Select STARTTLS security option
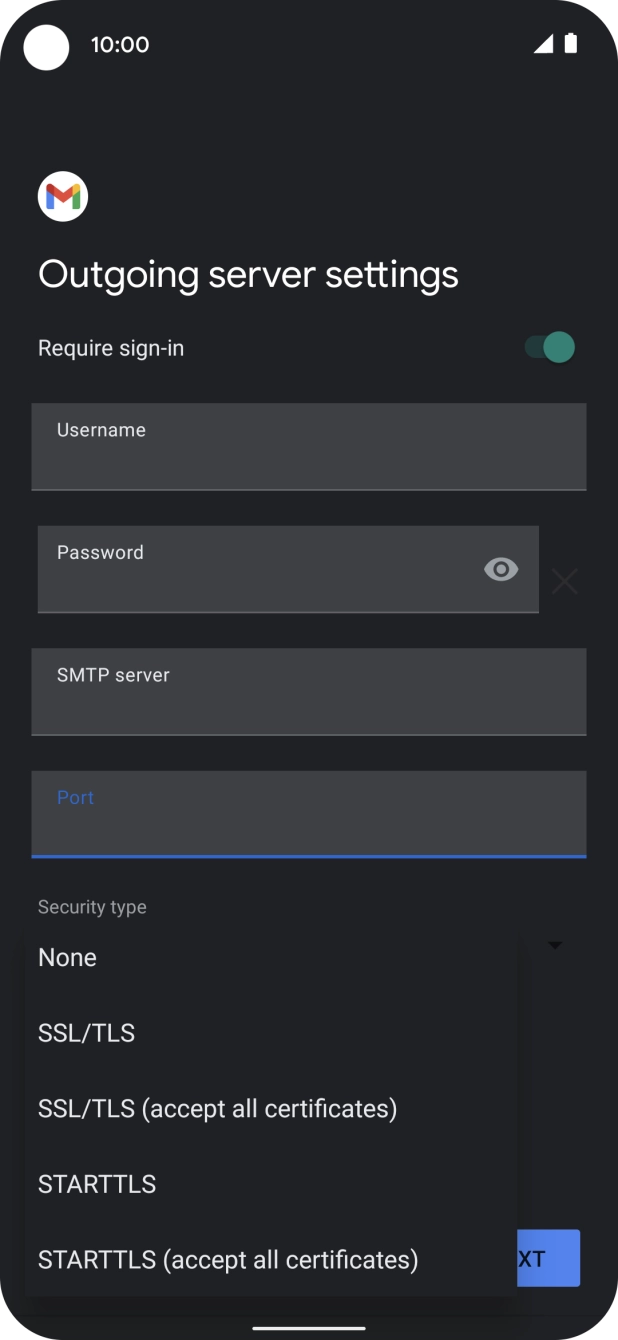 coord(97,1184)
